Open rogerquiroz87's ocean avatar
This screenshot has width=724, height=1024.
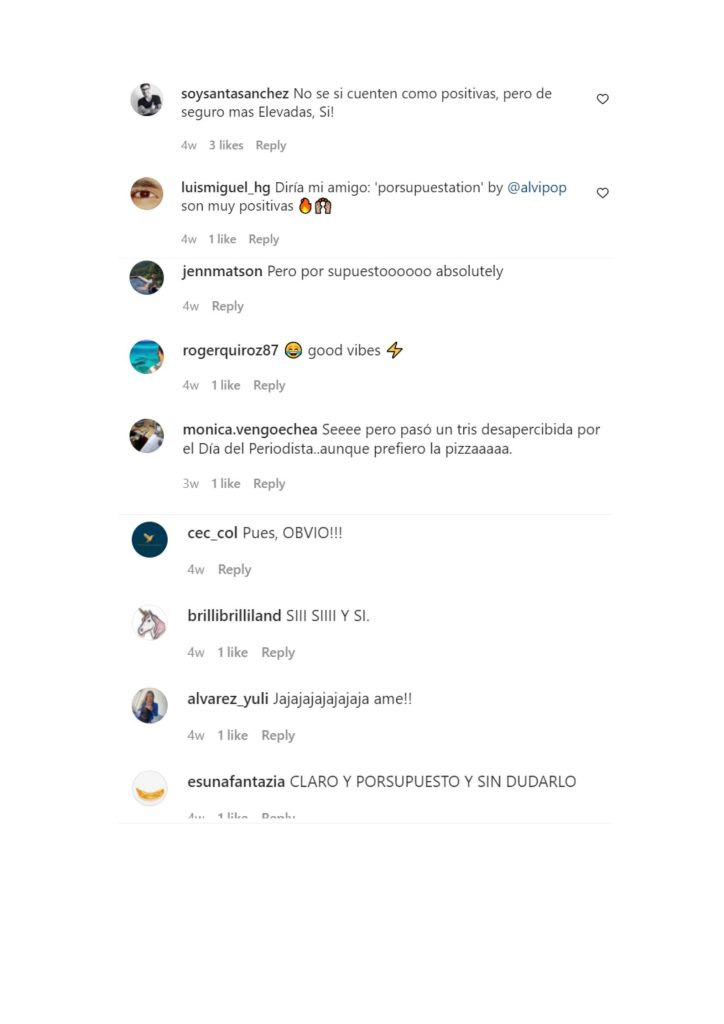click(x=147, y=357)
